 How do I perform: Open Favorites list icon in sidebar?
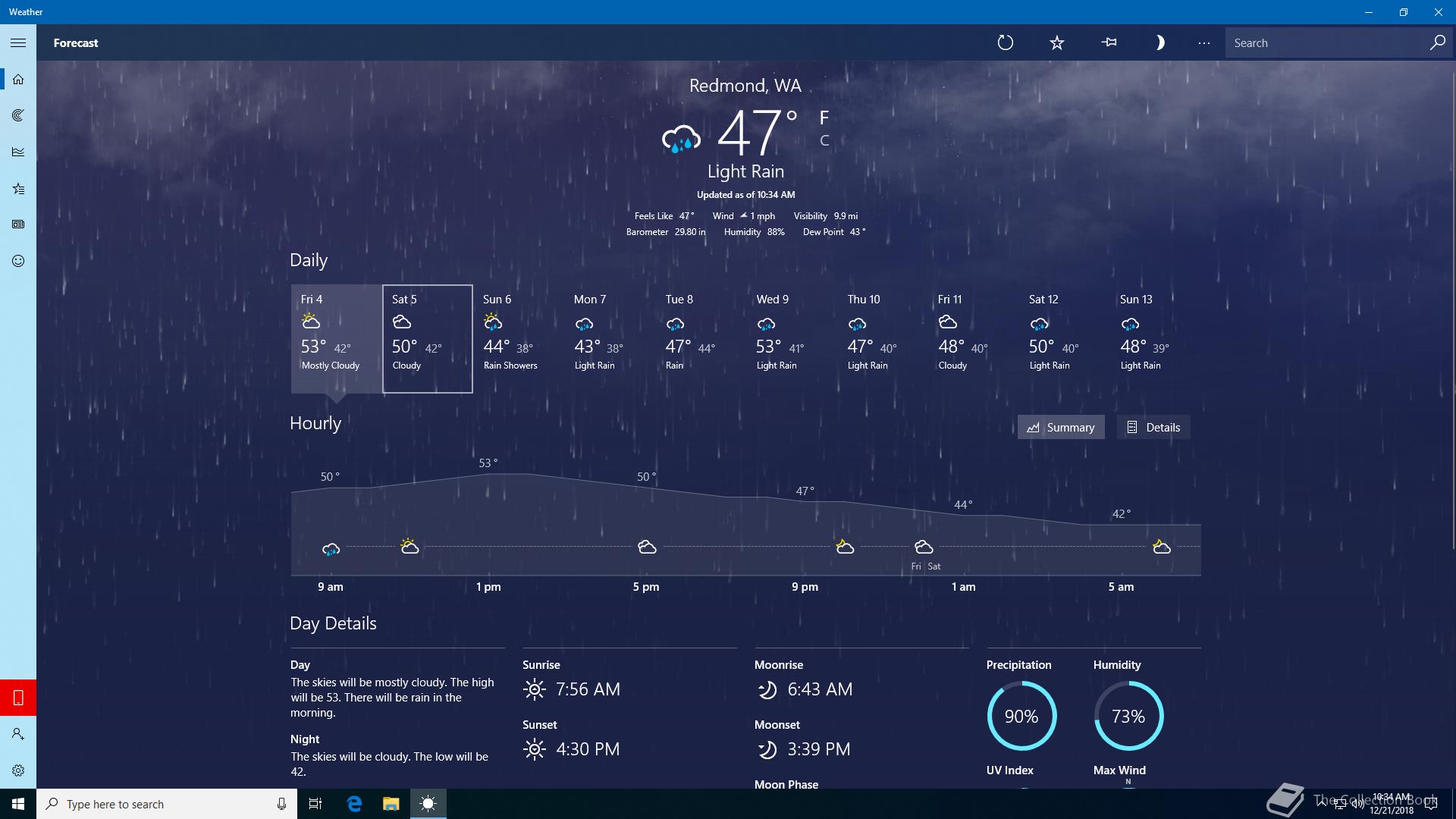[x=18, y=188]
